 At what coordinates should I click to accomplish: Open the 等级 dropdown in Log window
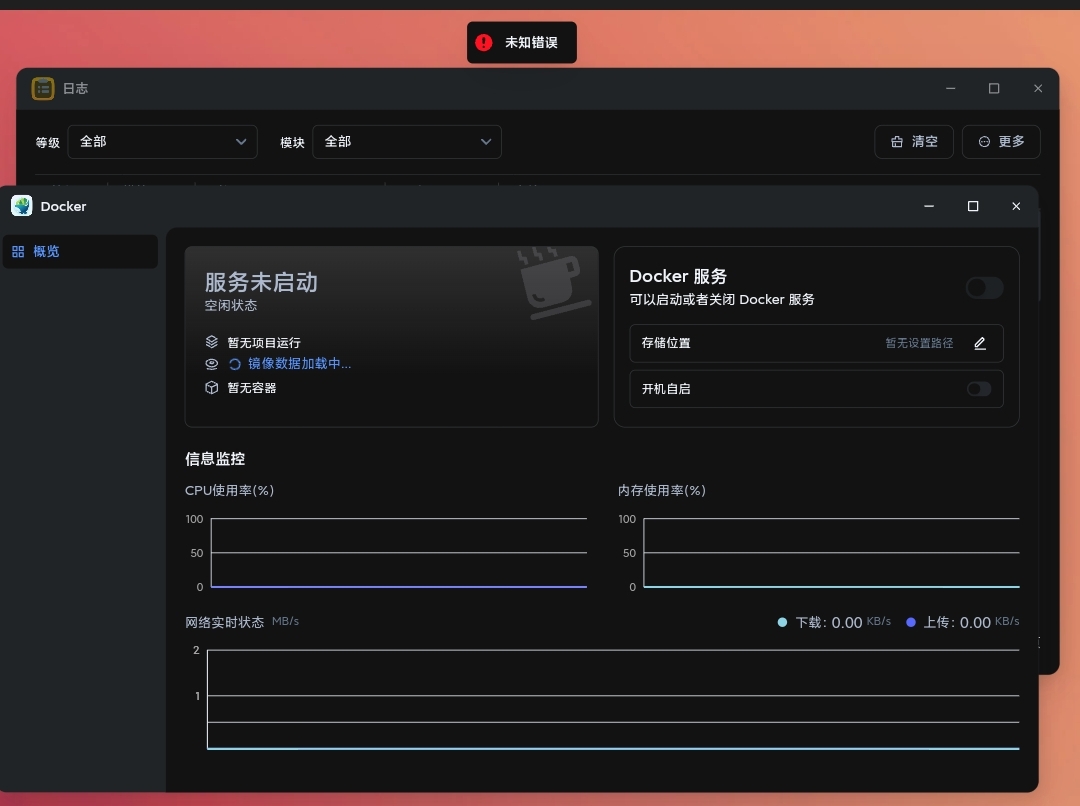pos(163,142)
